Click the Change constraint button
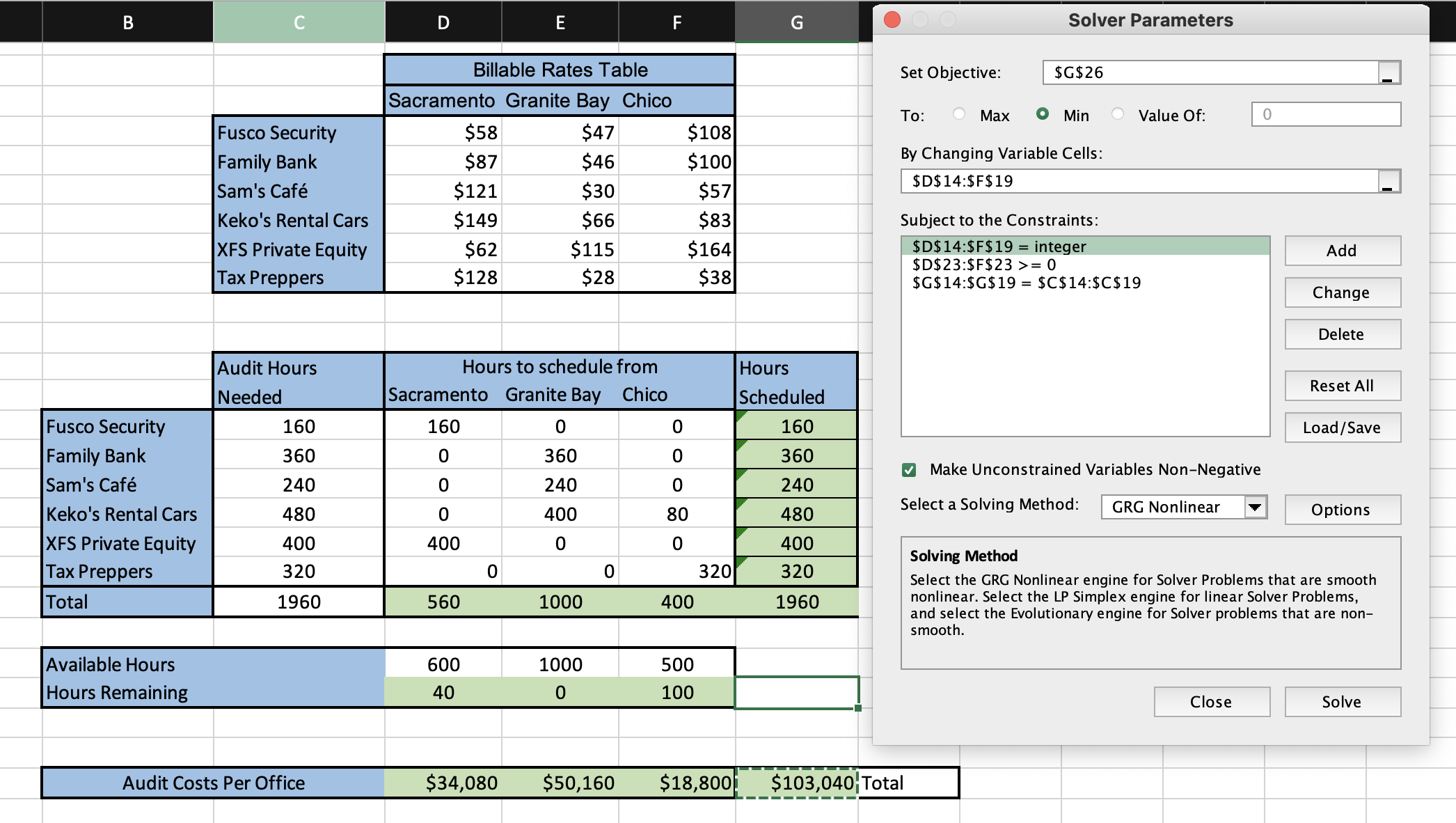Screen dimensions: 1456x823 pos(1342,292)
